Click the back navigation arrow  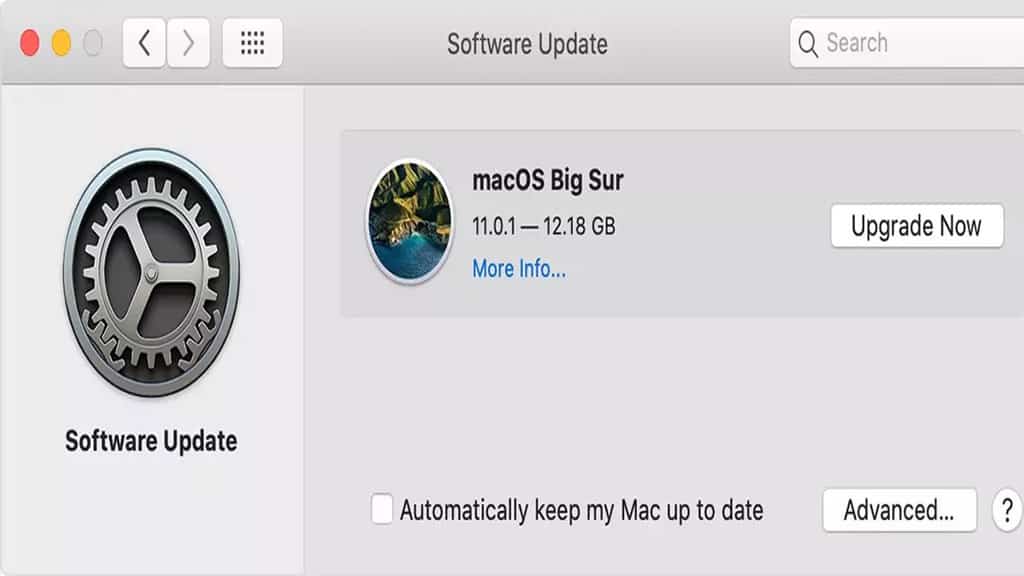coord(145,43)
